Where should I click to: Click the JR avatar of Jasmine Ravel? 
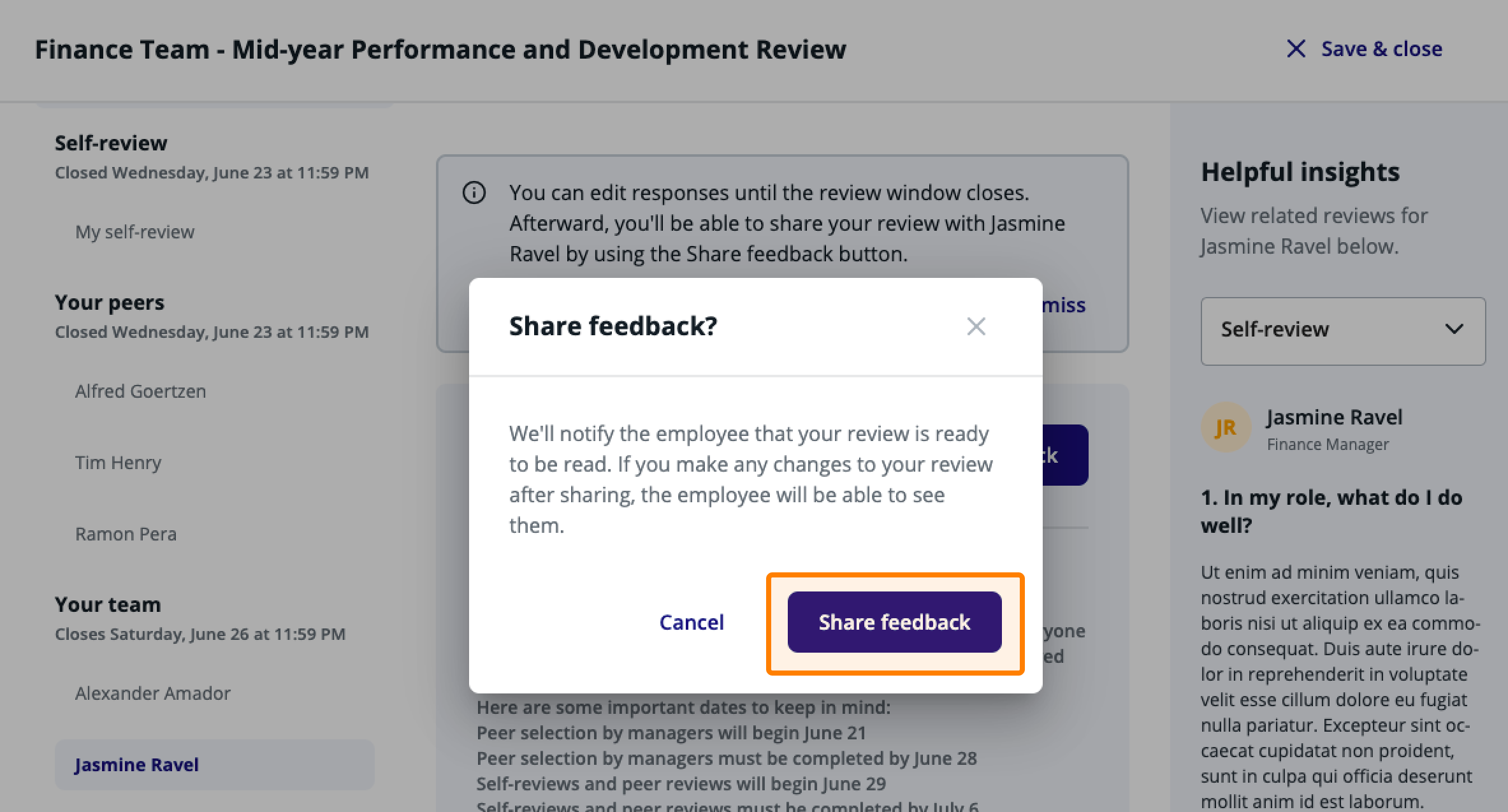[1226, 428]
